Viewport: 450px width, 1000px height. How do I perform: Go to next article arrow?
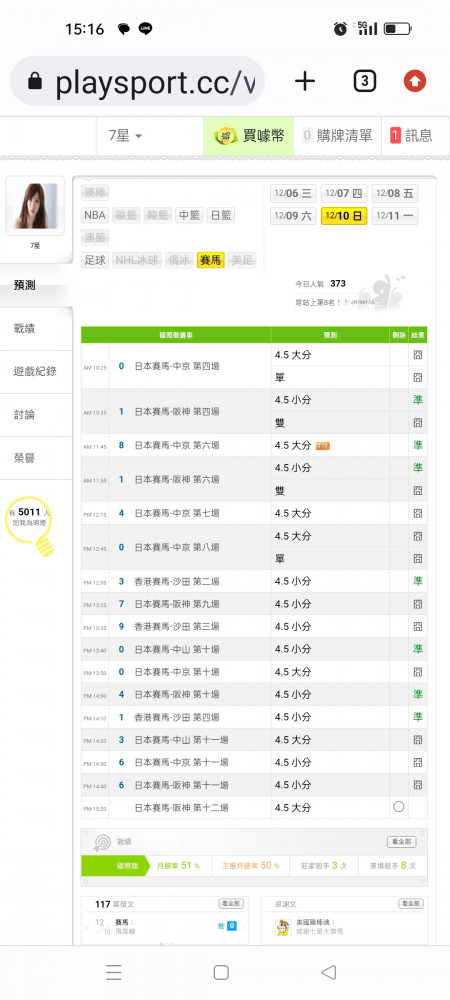coord(243,926)
